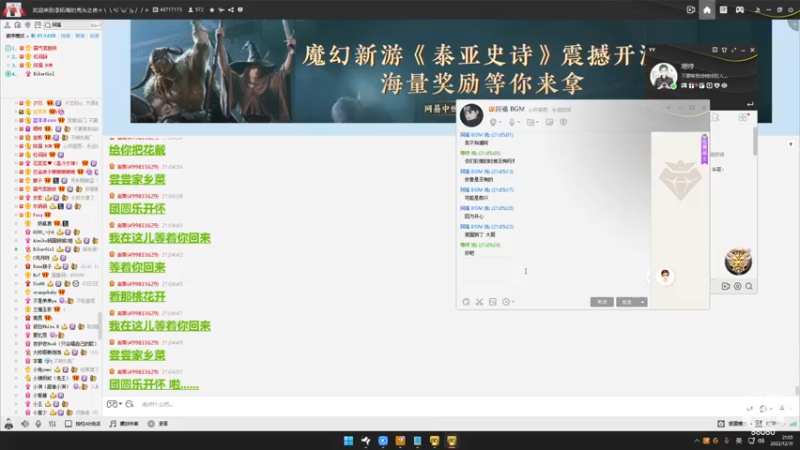Click the contact avatar in BGM chat header

point(471,115)
